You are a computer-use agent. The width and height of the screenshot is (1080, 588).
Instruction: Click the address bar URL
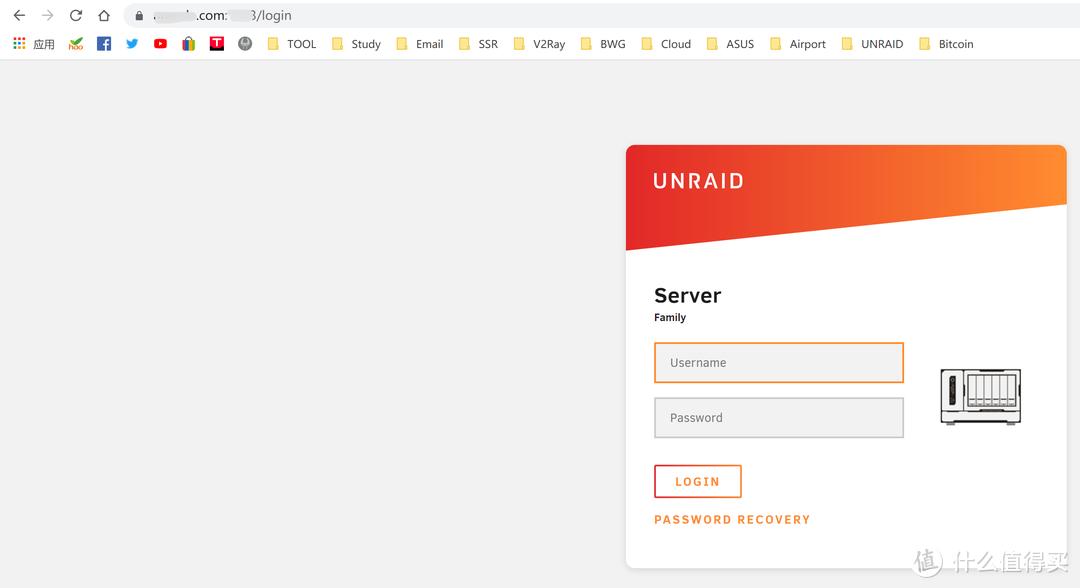222,15
